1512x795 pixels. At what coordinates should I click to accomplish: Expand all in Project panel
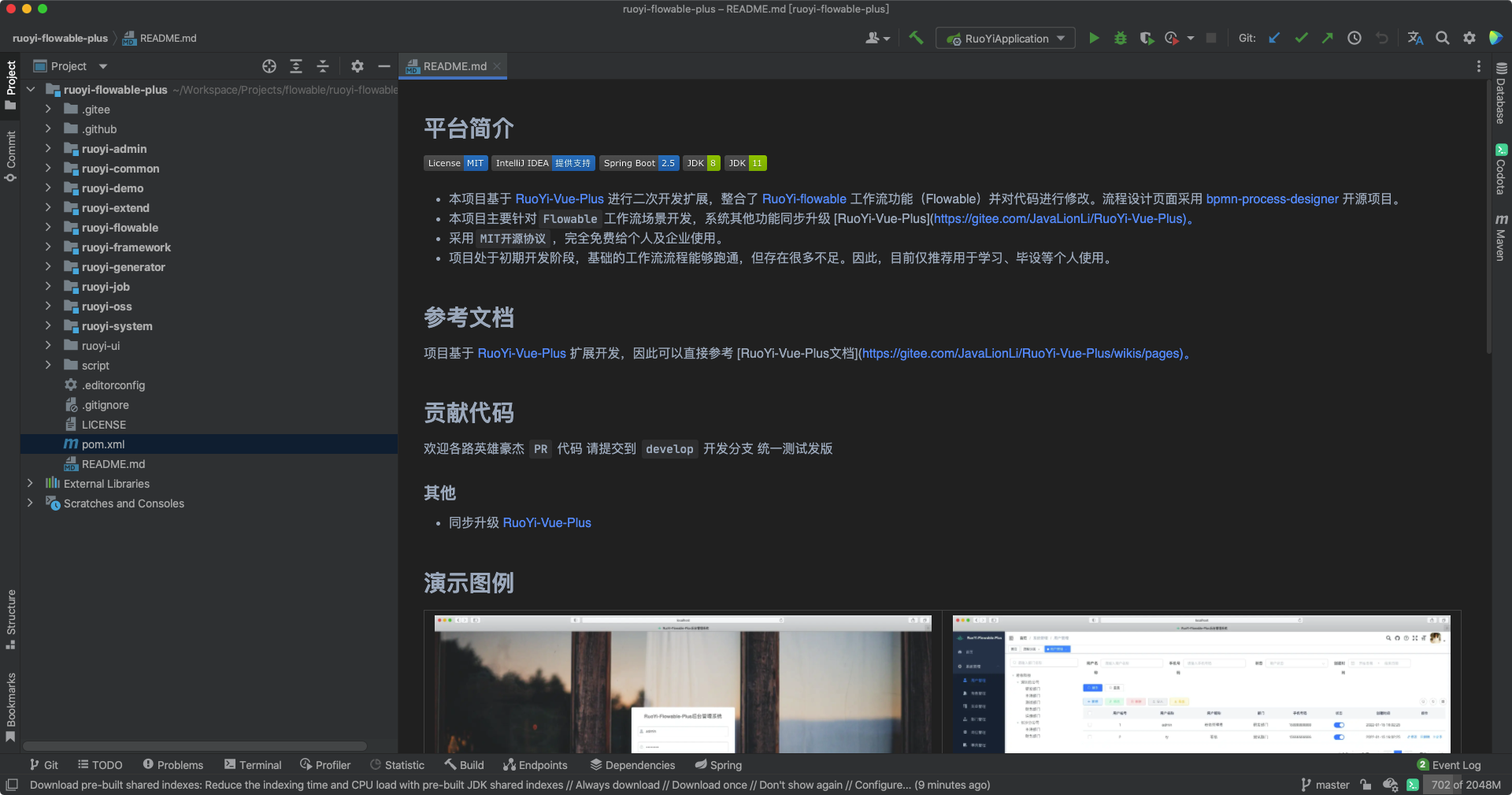[296, 66]
